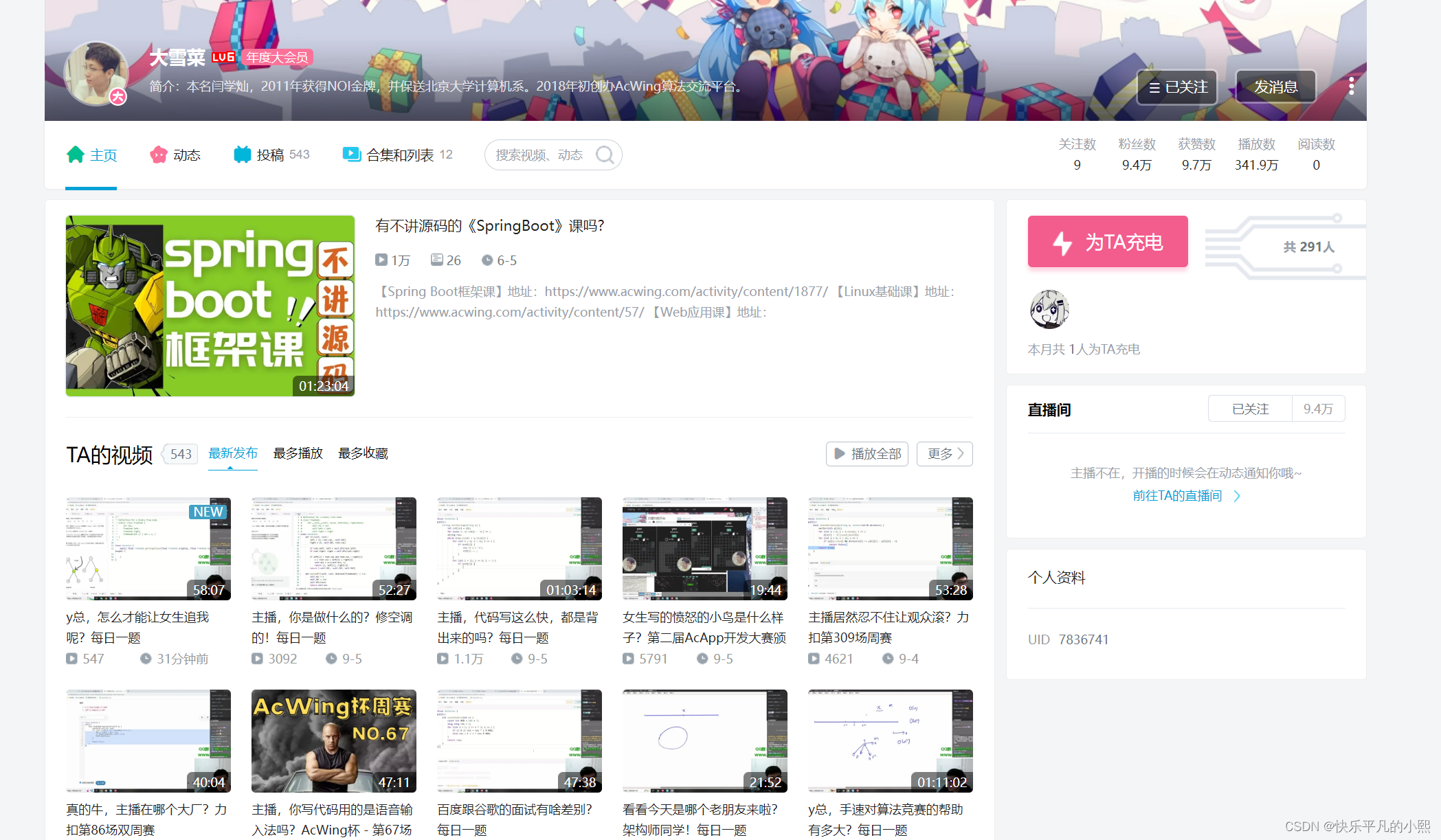Open the three-dot more options menu
This screenshot has height=840, width=1441.
(1351, 86)
